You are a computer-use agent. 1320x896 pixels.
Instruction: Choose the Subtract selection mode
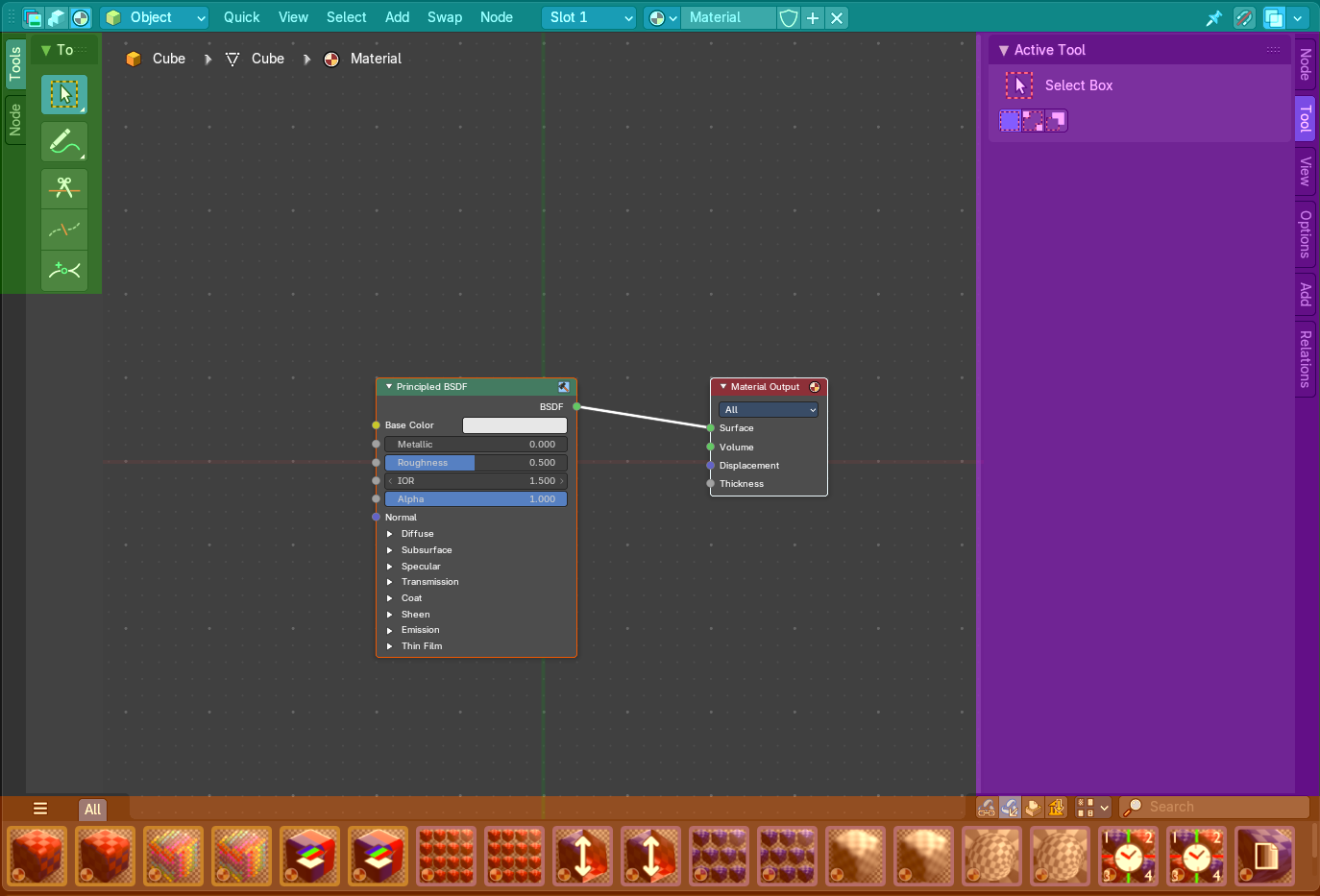[x=1056, y=121]
